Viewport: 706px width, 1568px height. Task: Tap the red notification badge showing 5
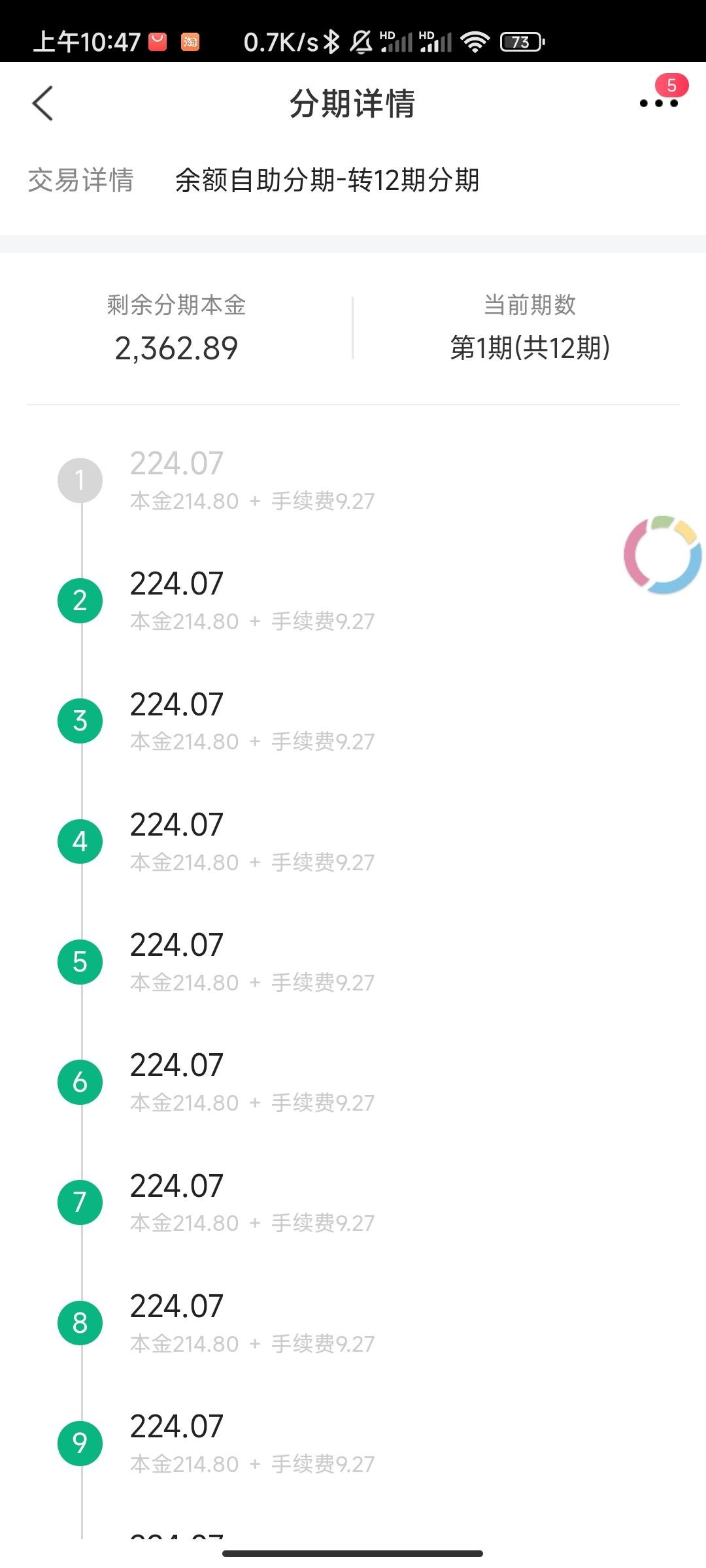coord(671,86)
